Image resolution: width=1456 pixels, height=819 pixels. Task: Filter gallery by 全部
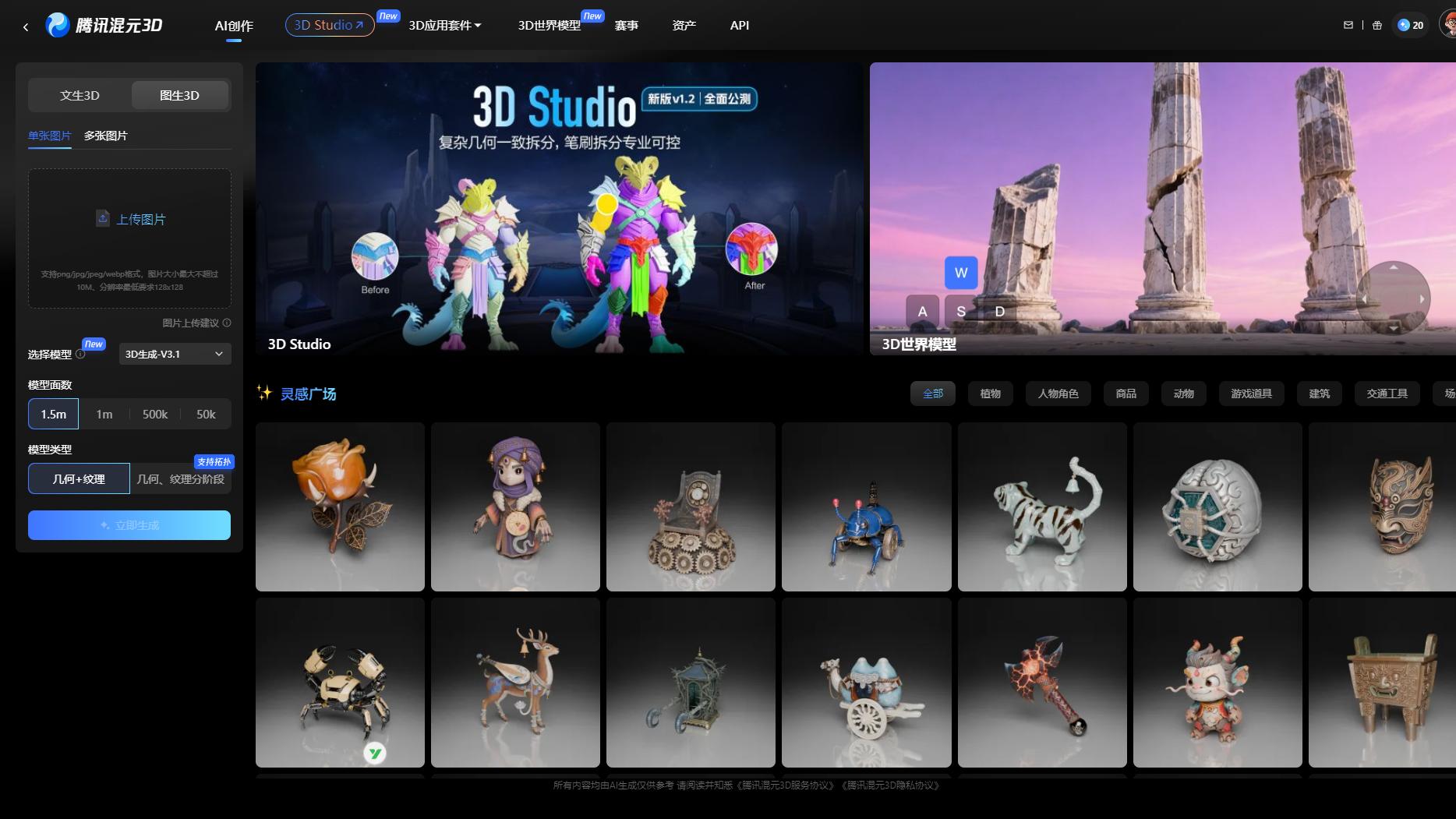coord(933,394)
